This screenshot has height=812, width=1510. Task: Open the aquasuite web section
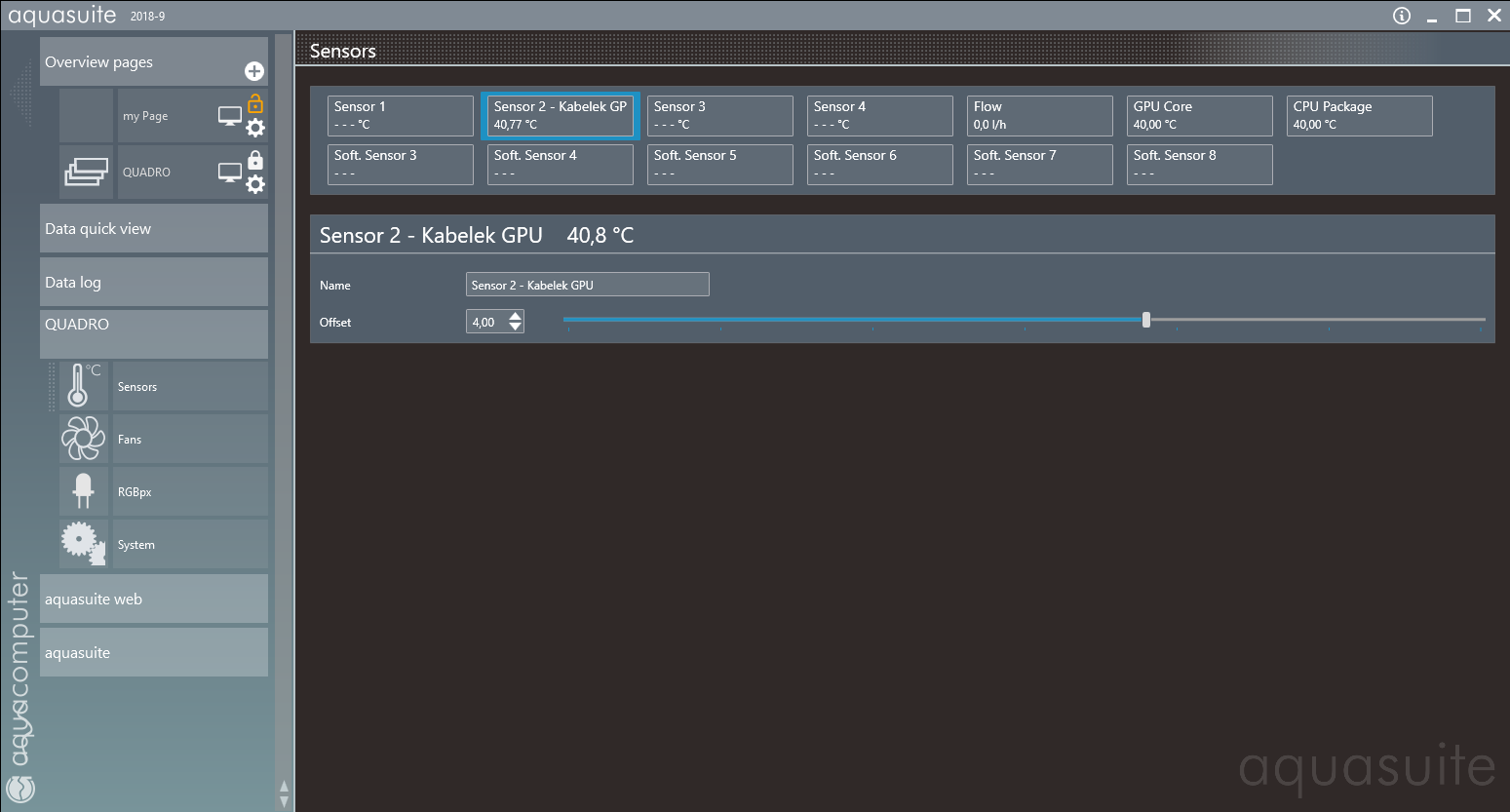pos(154,599)
